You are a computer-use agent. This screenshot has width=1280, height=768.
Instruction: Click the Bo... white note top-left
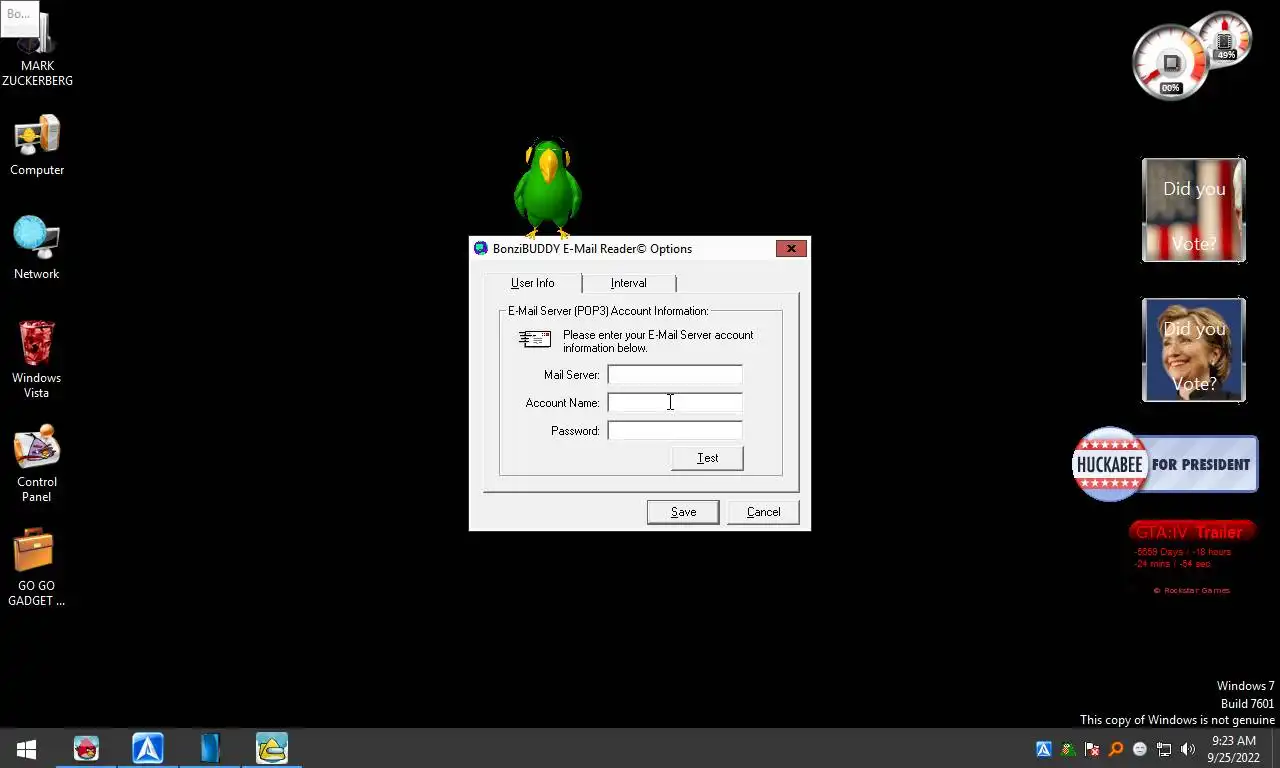20,17
